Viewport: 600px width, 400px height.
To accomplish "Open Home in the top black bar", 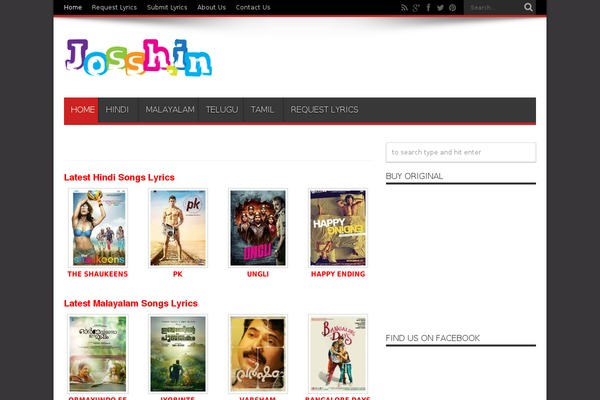I will [73, 7].
